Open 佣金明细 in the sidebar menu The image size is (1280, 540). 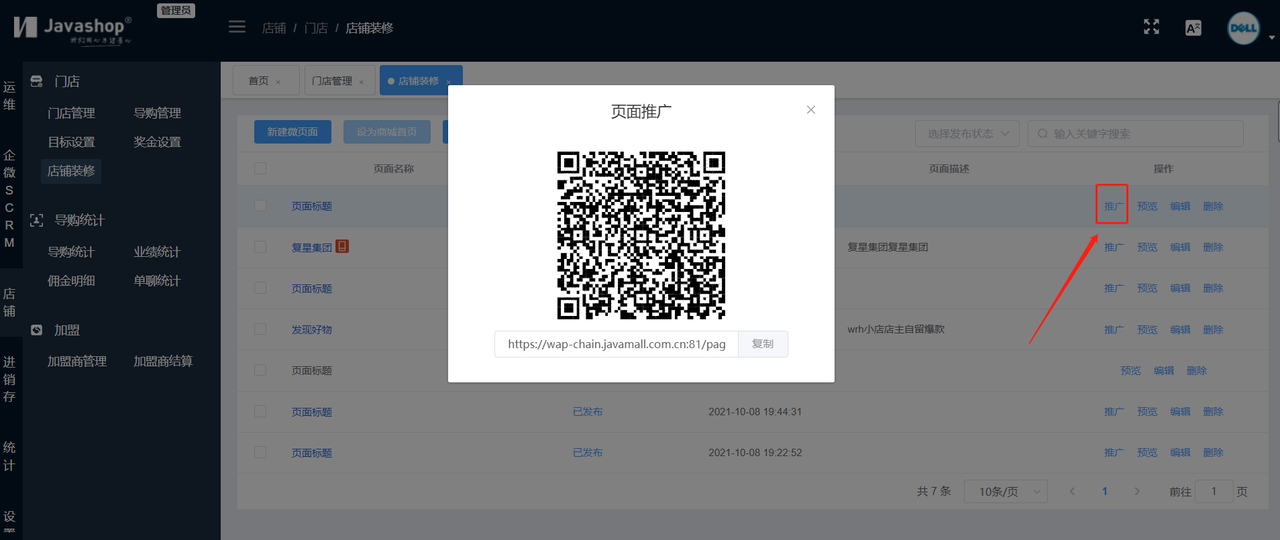71,281
